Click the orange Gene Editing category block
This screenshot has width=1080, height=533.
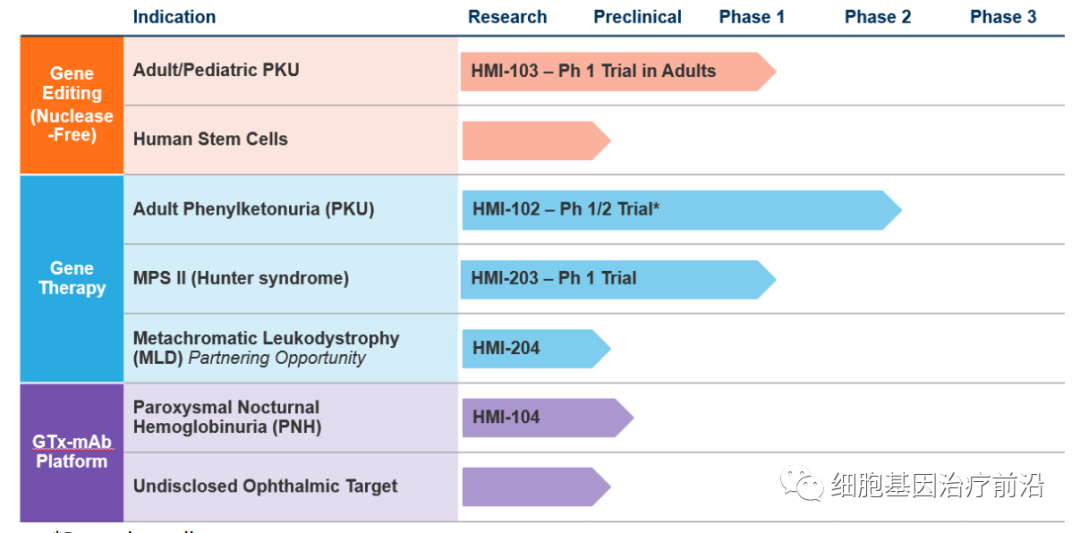pyautogui.click(x=72, y=104)
